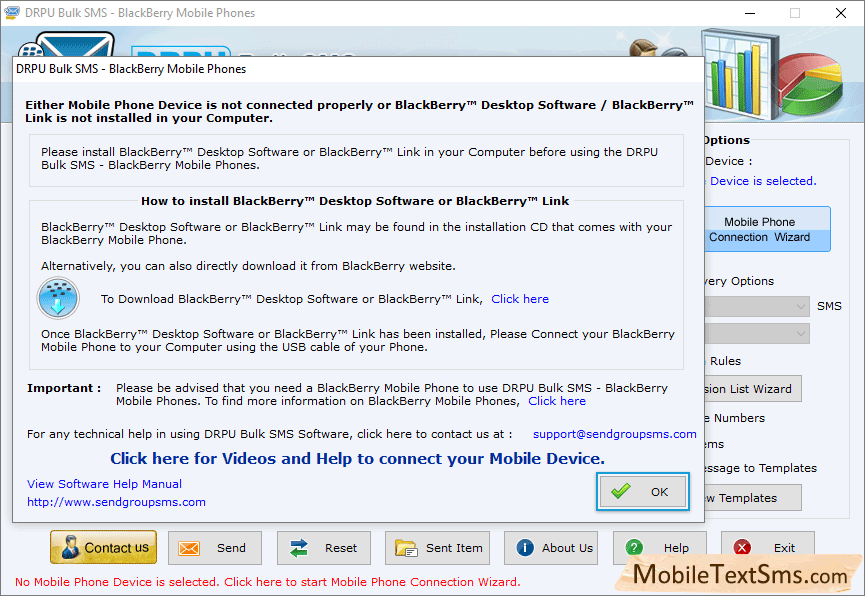Click the bar and pie chart graphic
Viewport: 865px width, 596px height.
click(772, 74)
